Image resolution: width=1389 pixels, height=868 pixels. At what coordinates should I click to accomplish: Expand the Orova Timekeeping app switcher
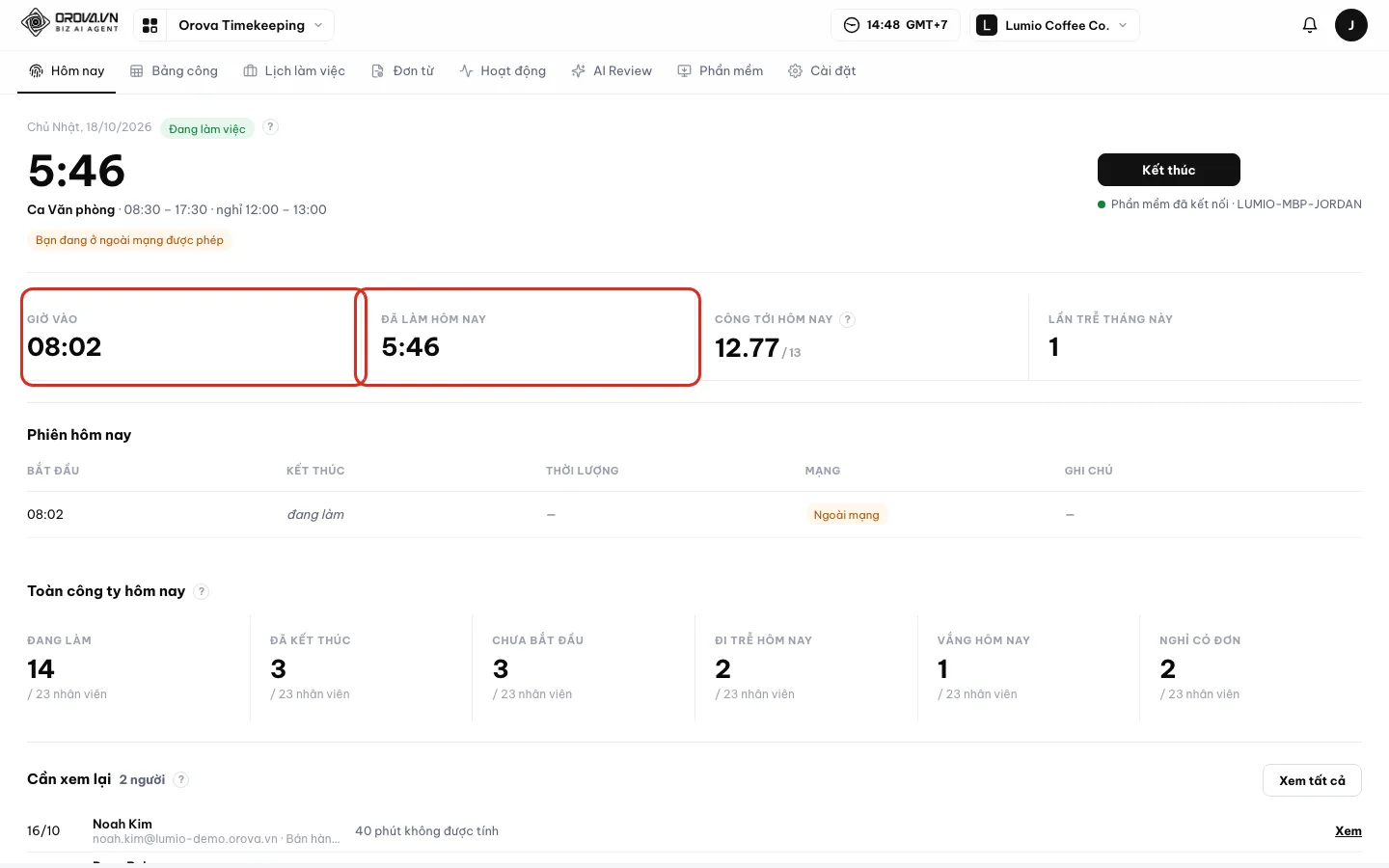(250, 25)
